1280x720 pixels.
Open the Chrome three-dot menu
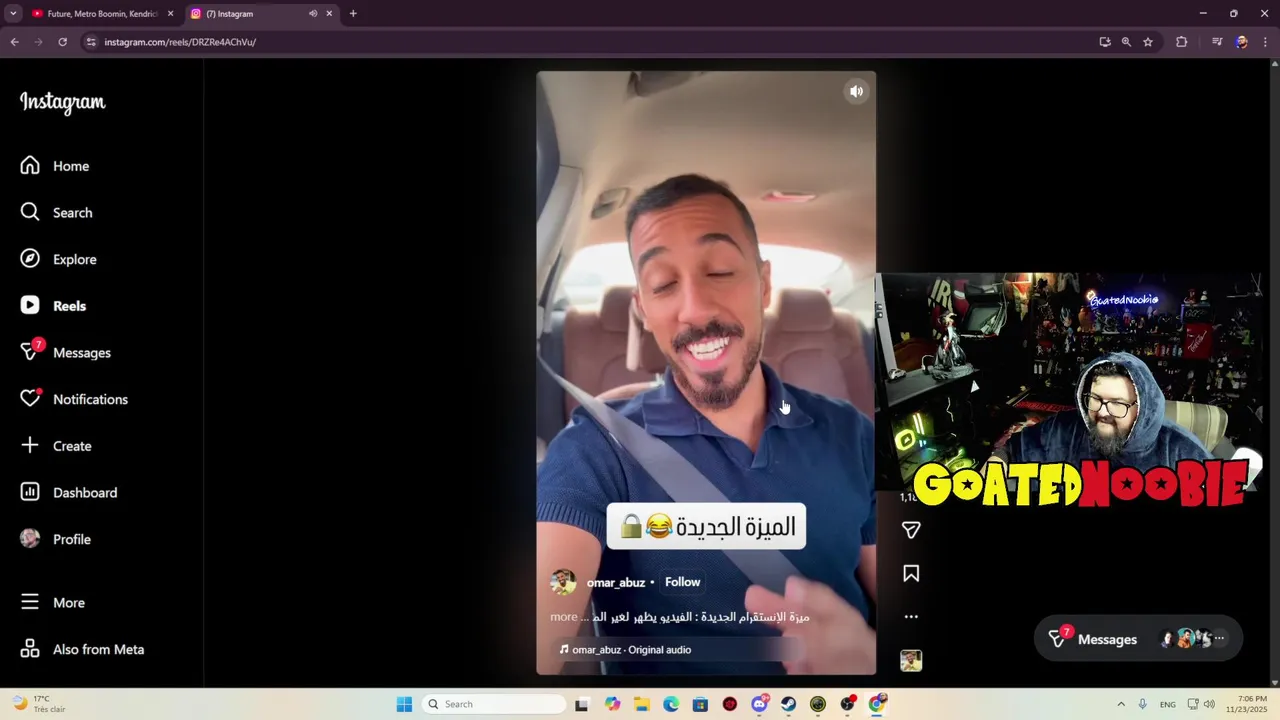(x=1266, y=42)
